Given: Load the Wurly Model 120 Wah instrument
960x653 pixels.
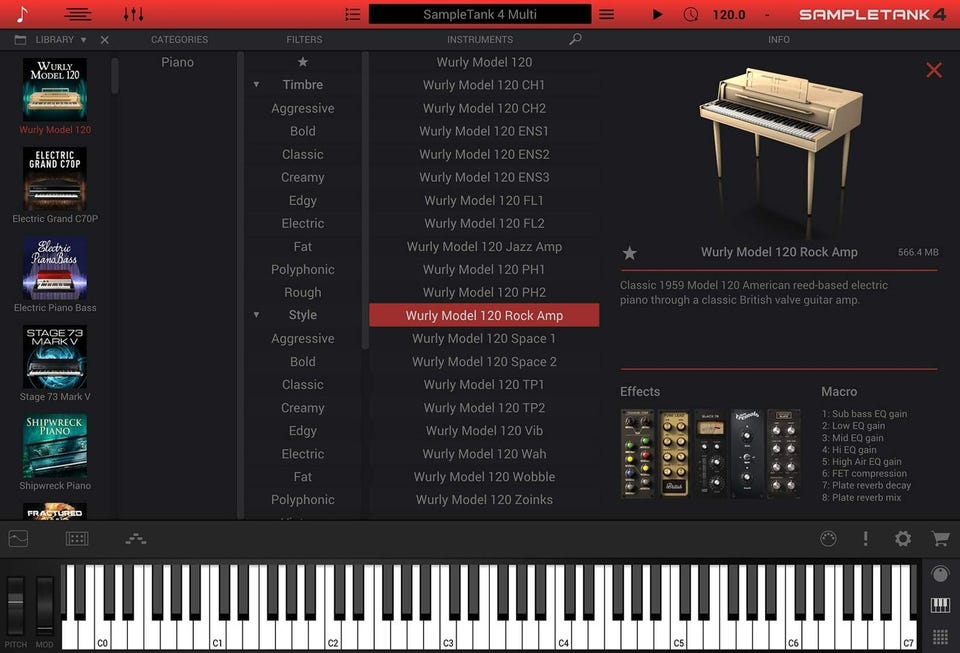Looking at the screenshot, I should (484, 453).
